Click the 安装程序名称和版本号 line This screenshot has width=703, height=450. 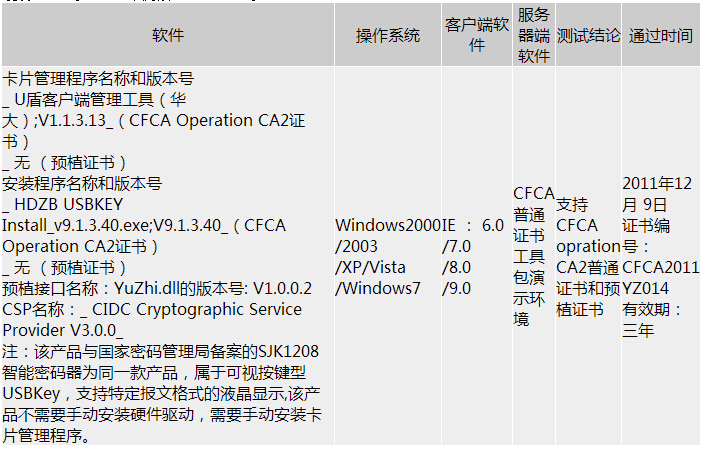[82, 183]
